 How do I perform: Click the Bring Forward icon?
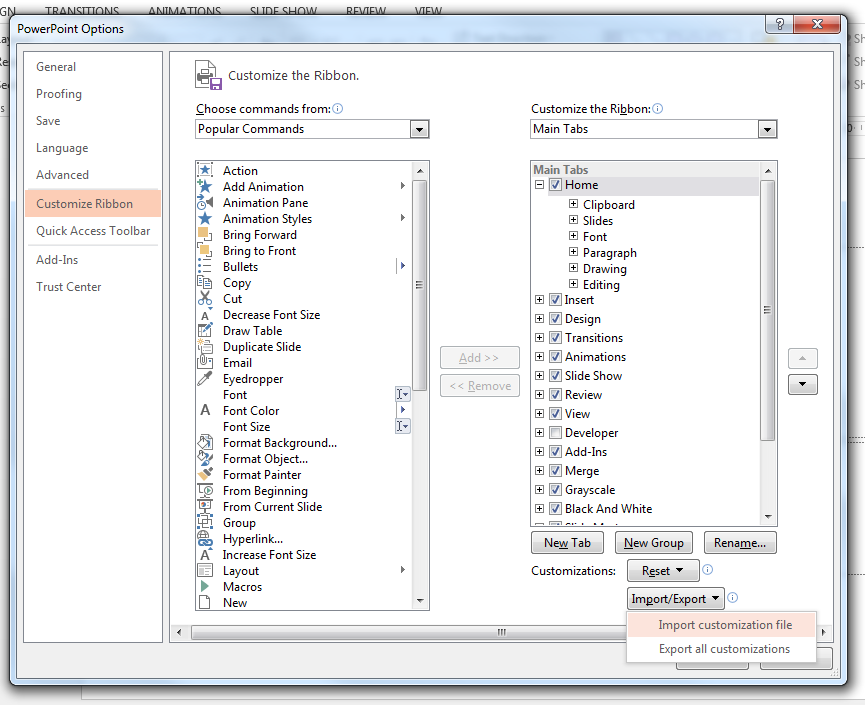click(x=205, y=234)
